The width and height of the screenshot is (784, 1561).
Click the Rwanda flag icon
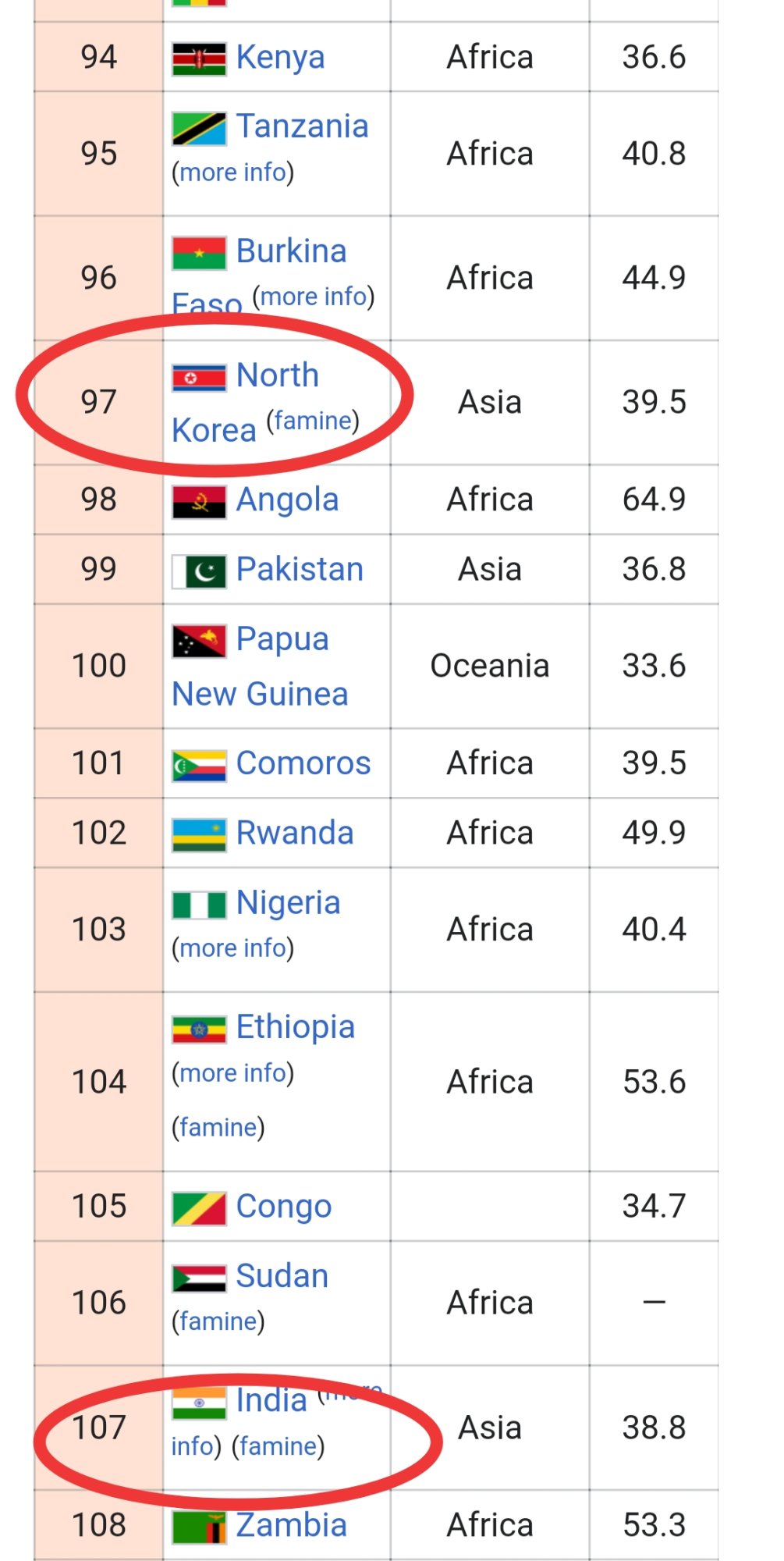pos(199,835)
